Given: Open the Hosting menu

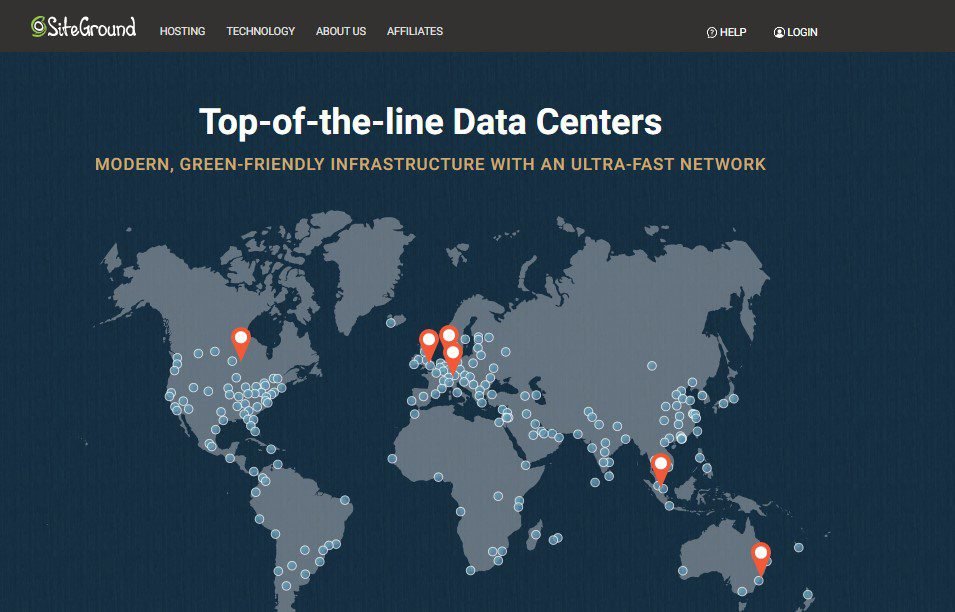Looking at the screenshot, I should point(182,31).
